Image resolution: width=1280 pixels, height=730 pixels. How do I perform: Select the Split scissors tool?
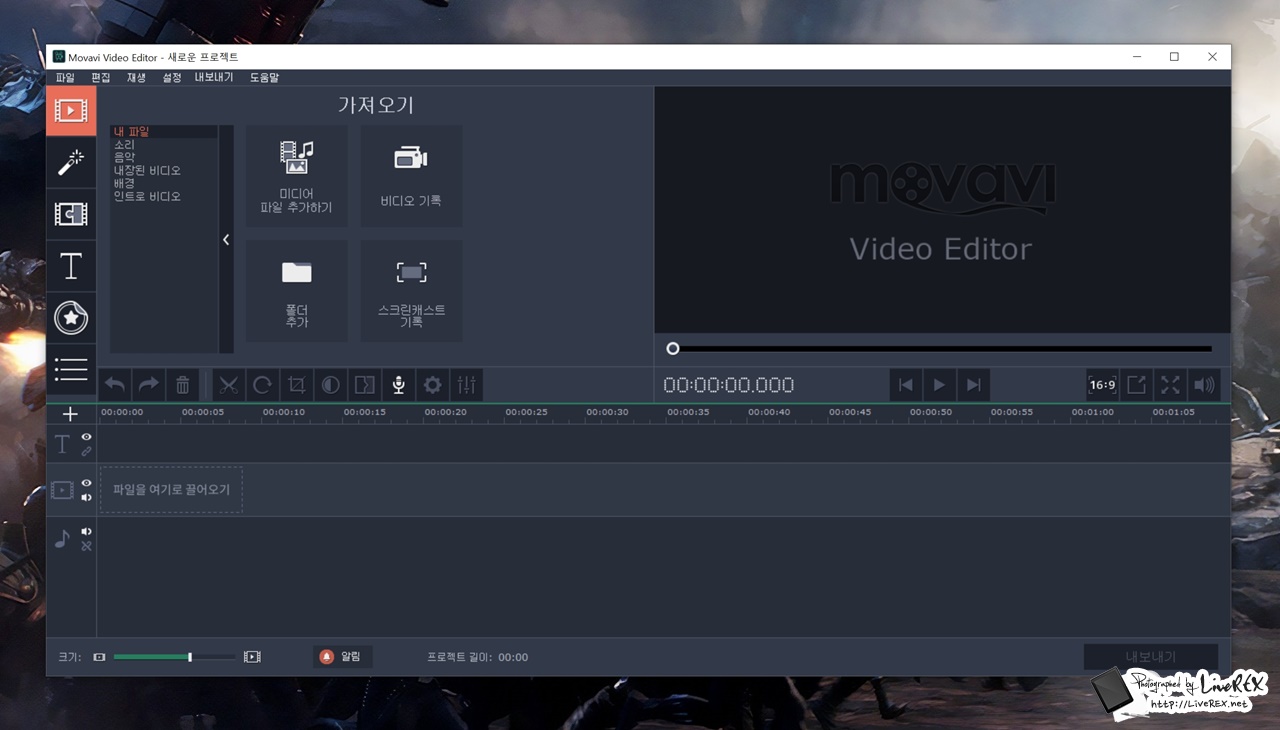click(x=229, y=385)
